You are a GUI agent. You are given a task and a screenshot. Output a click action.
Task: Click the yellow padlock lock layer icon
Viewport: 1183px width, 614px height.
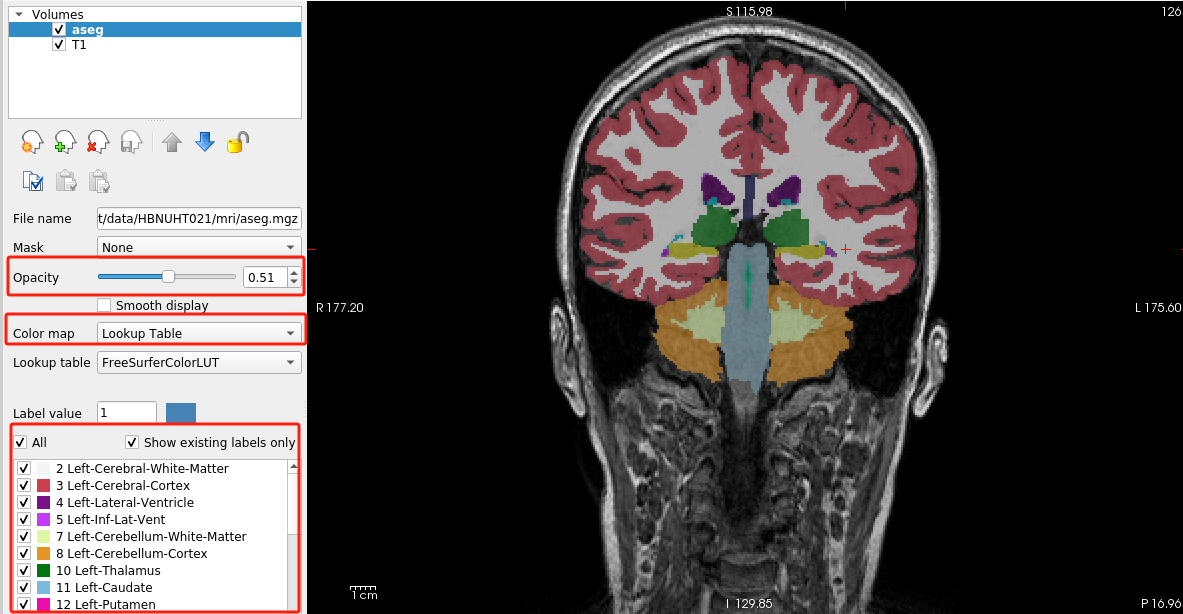238,142
